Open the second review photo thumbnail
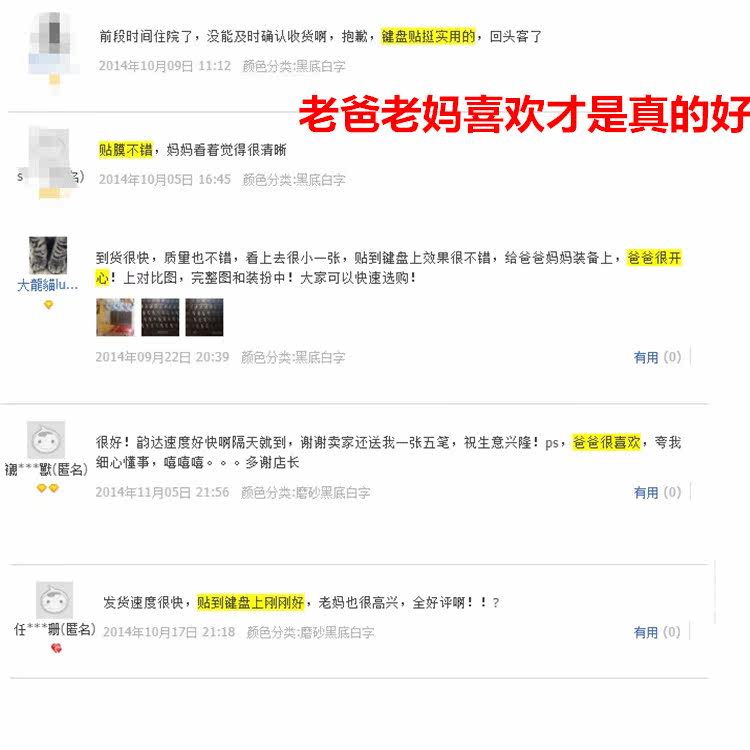The height and width of the screenshot is (750, 750). pyautogui.click(x=160, y=317)
